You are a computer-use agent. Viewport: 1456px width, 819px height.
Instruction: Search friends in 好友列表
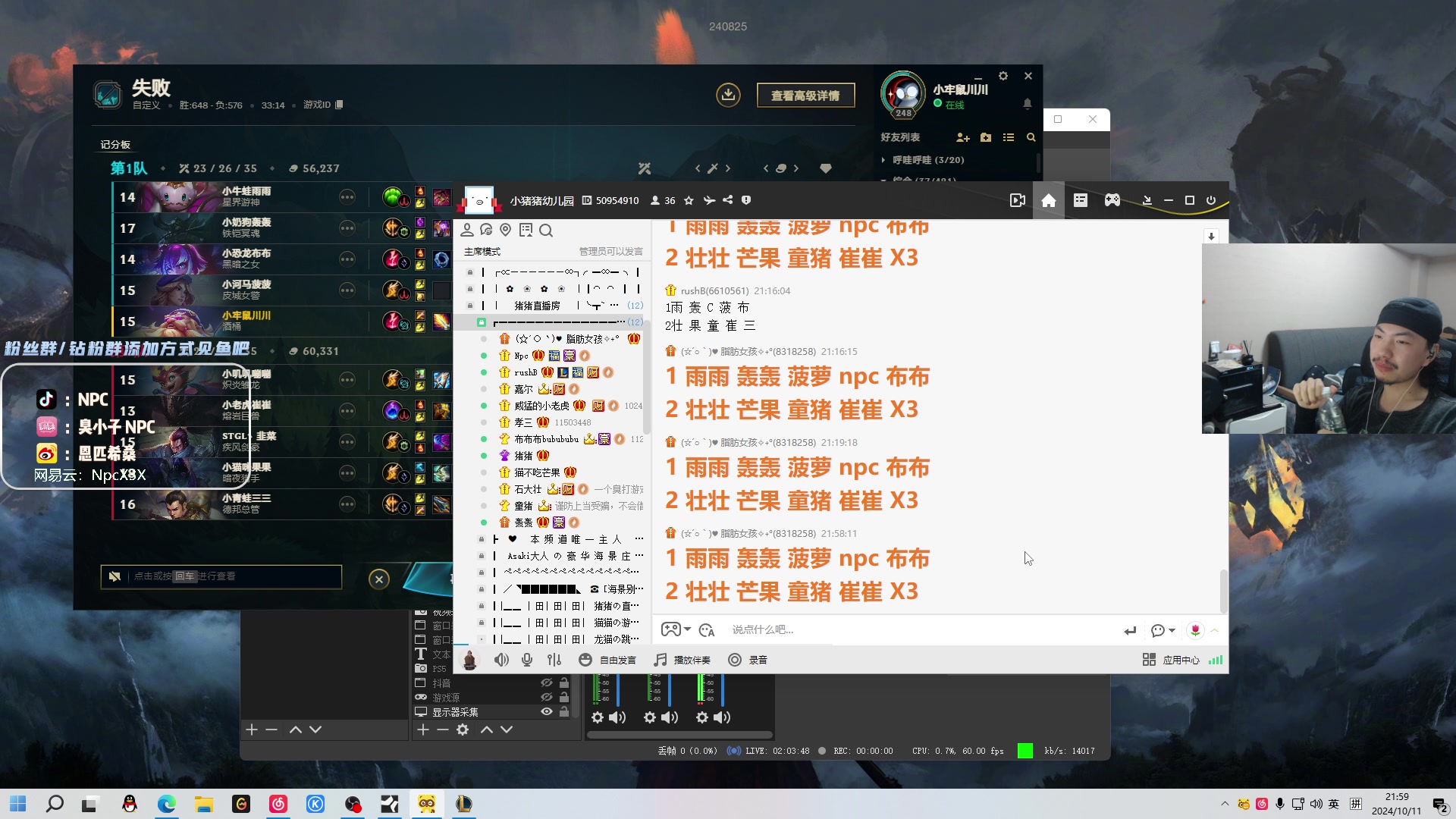[x=1031, y=137]
